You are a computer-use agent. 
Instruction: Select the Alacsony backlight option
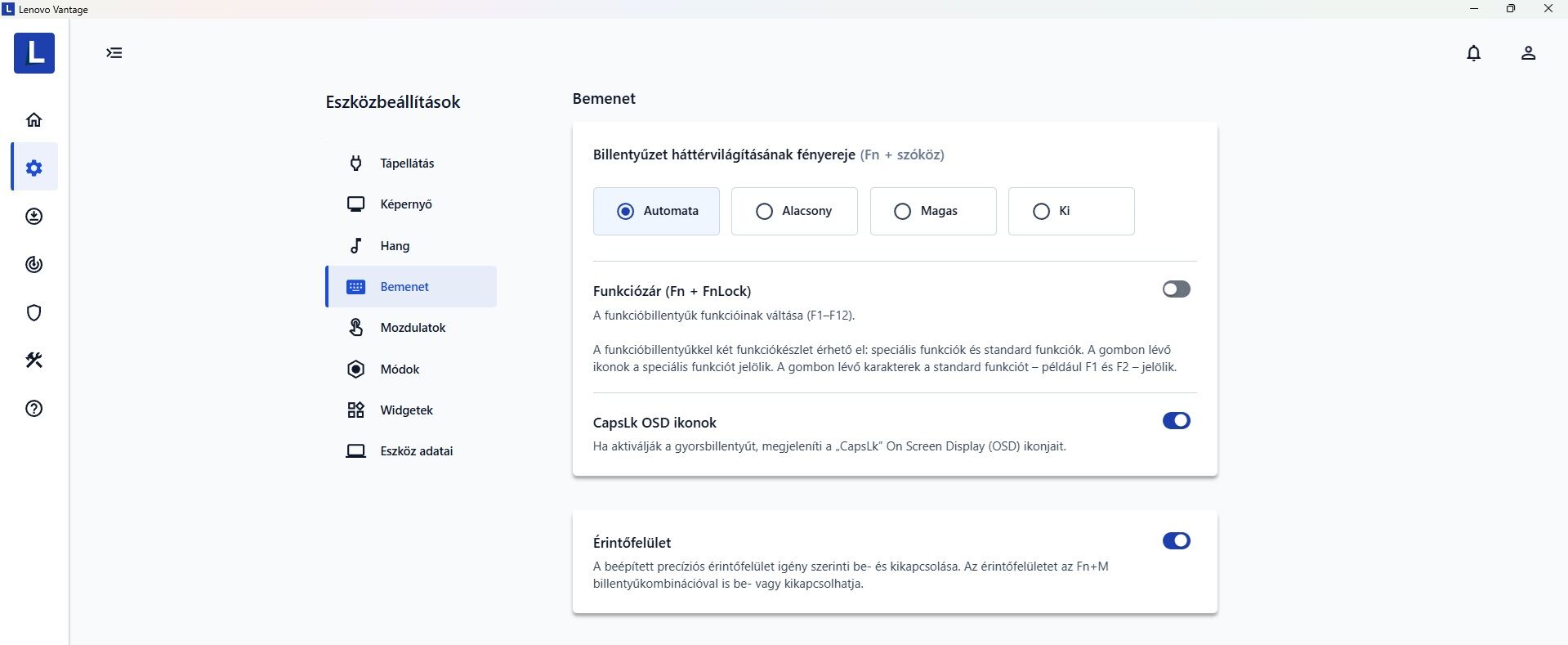click(794, 211)
